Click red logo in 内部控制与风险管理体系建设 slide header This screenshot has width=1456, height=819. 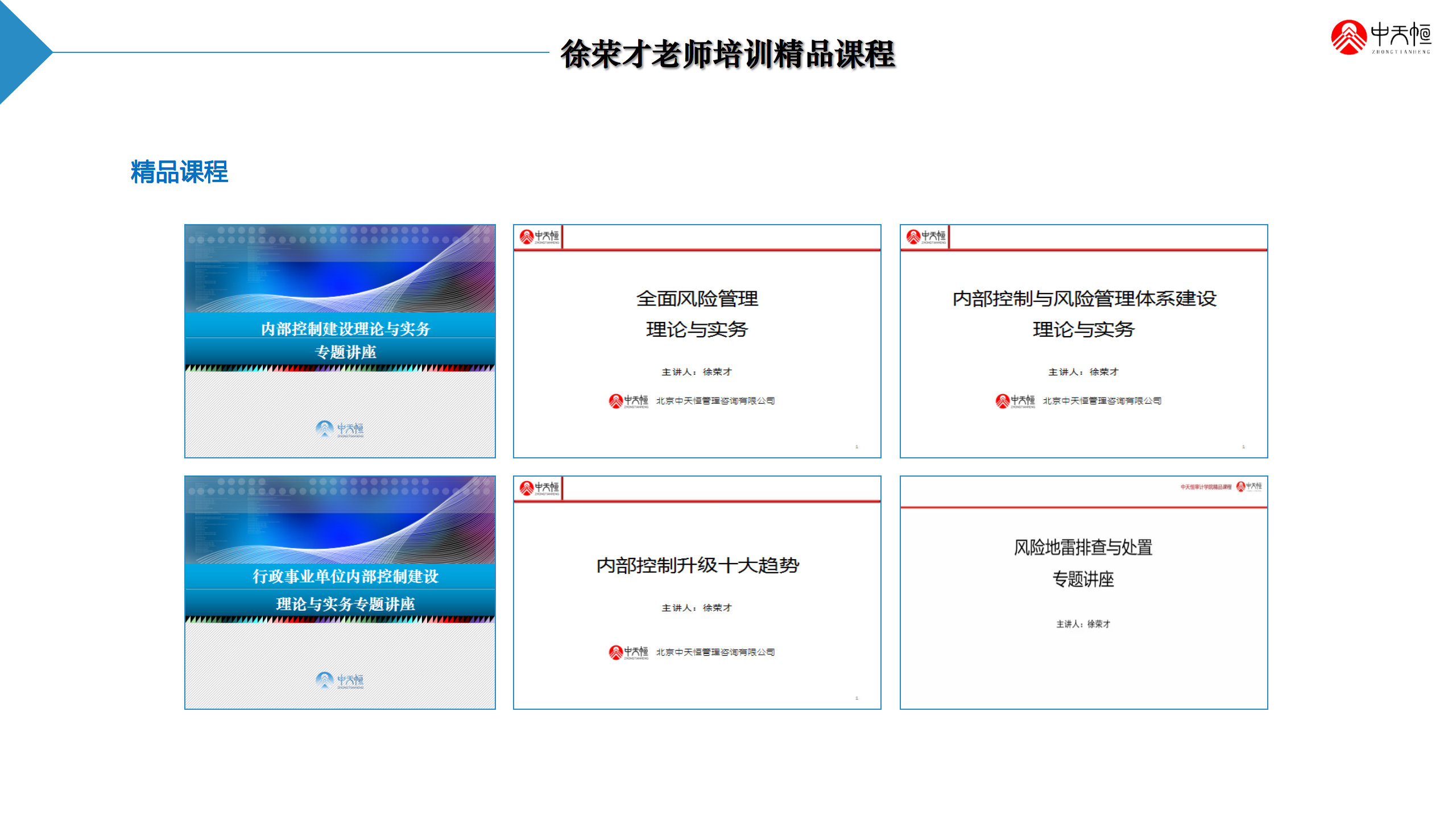925,237
